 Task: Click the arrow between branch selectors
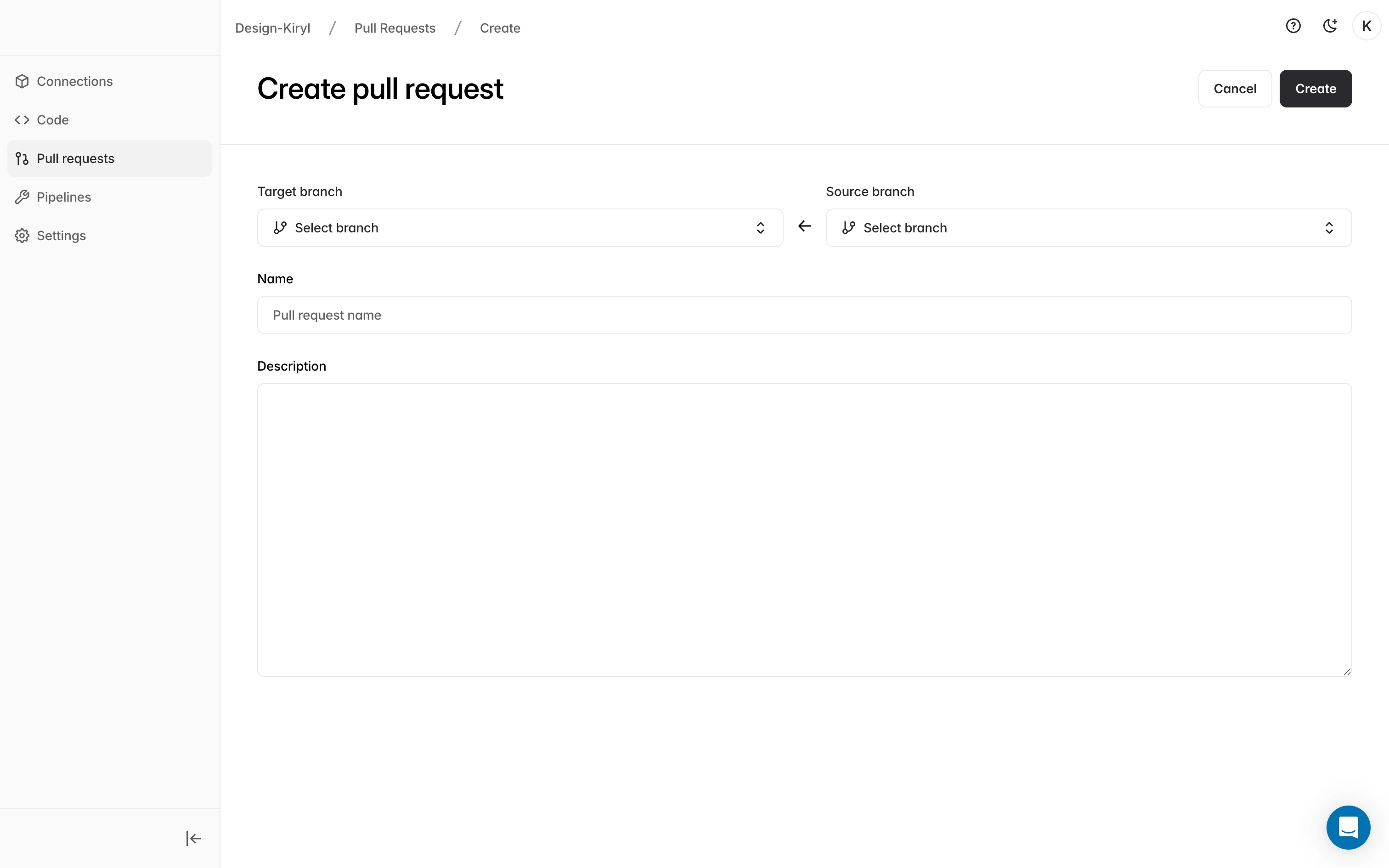(x=804, y=227)
